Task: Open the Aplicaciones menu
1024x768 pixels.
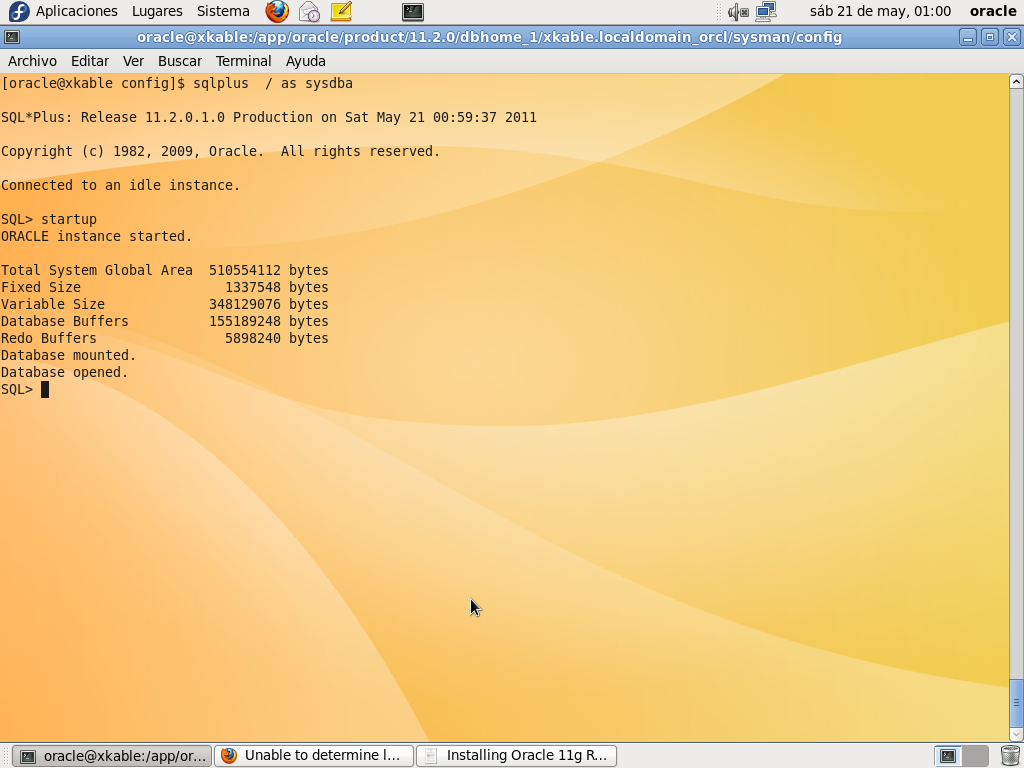Action: 76,11
